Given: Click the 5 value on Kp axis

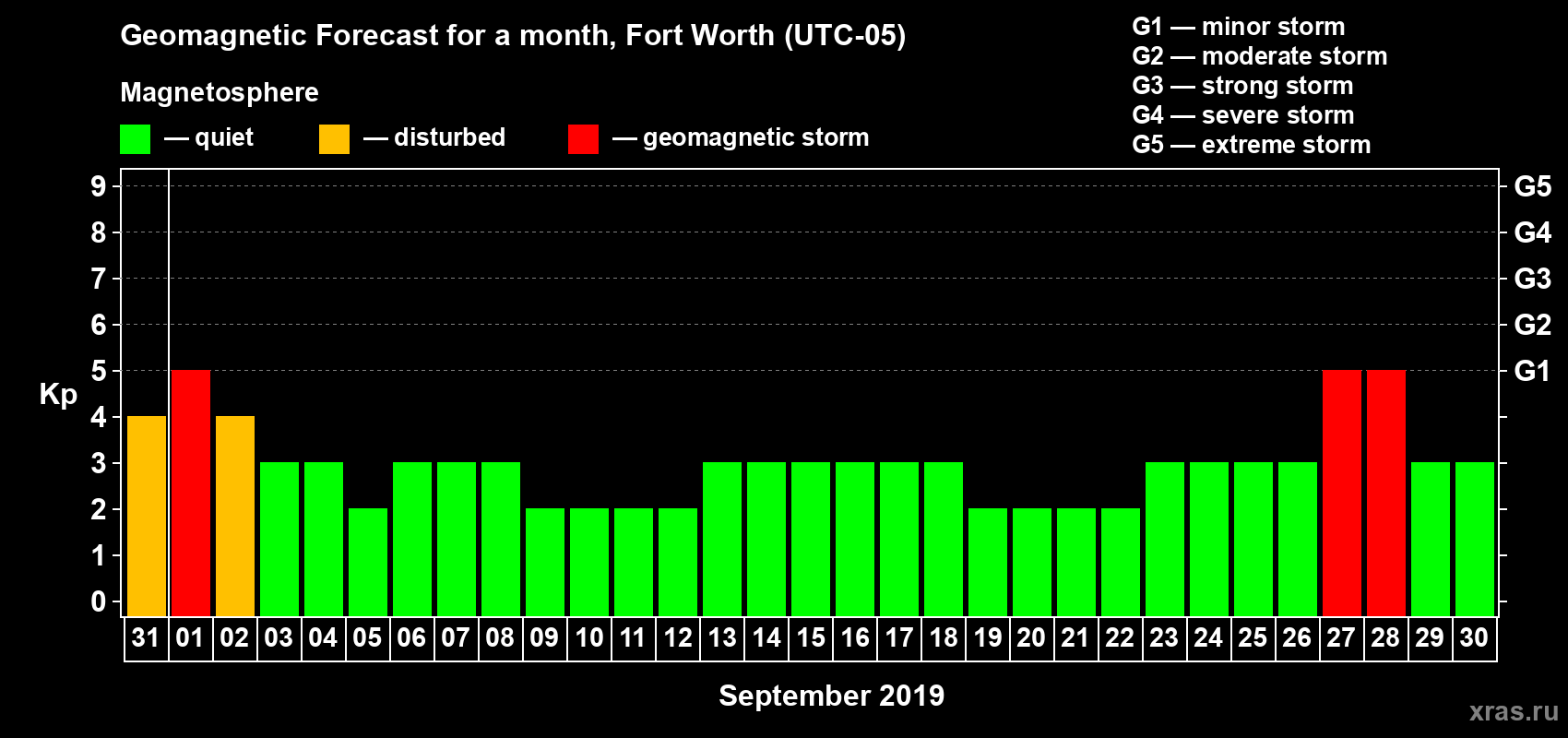Looking at the screenshot, I should [x=99, y=371].
